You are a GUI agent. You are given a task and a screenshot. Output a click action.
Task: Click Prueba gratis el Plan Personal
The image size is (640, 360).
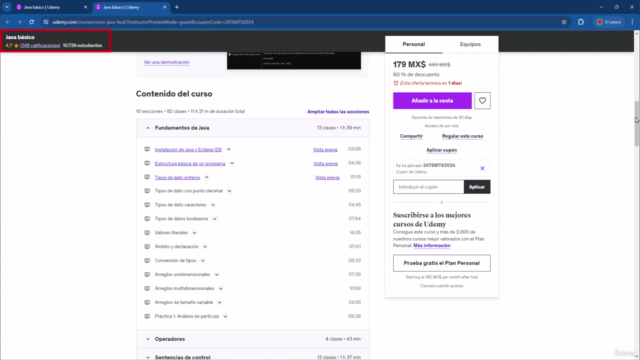442,263
